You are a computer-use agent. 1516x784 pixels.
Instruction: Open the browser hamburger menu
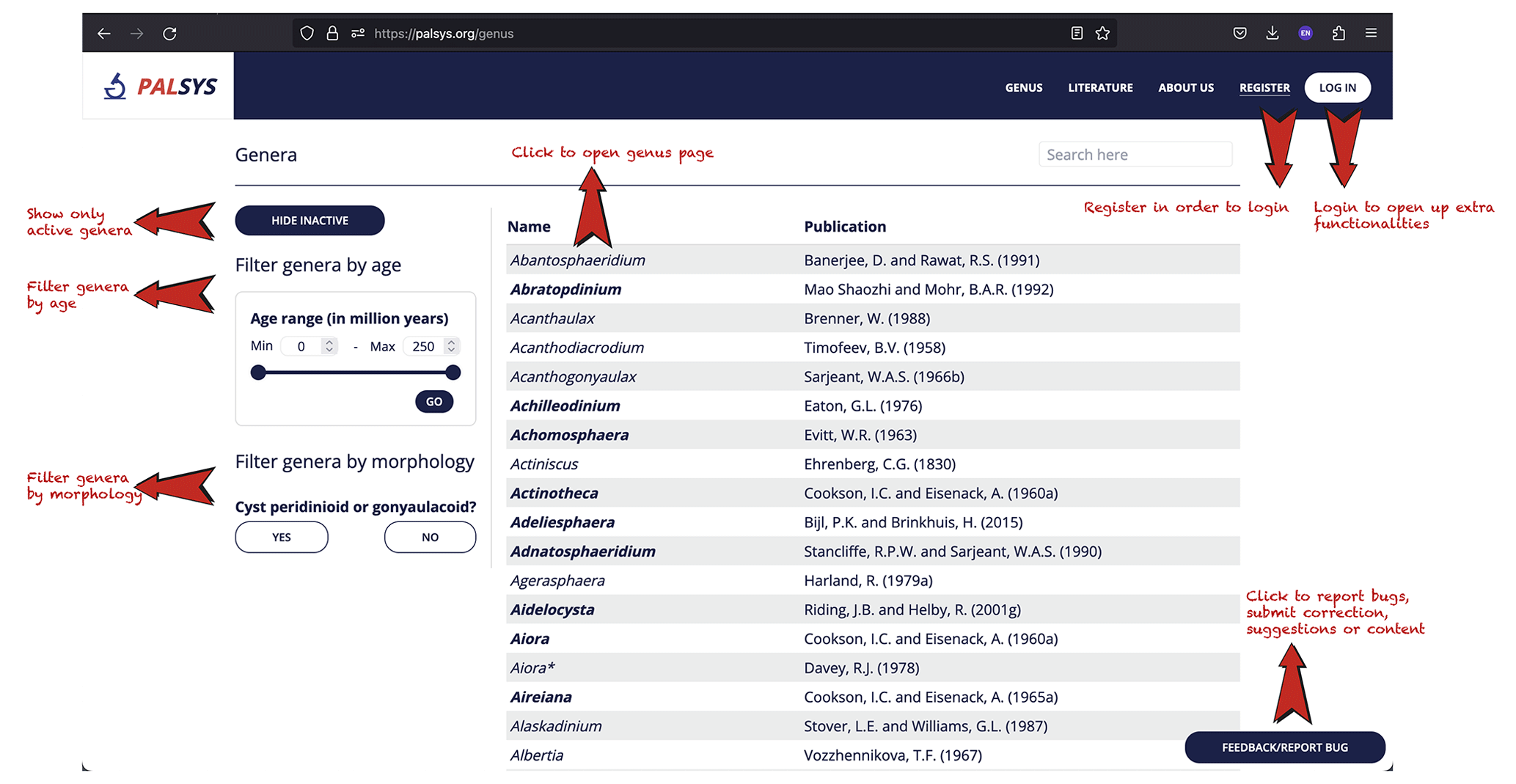pyautogui.click(x=1371, y=33)
